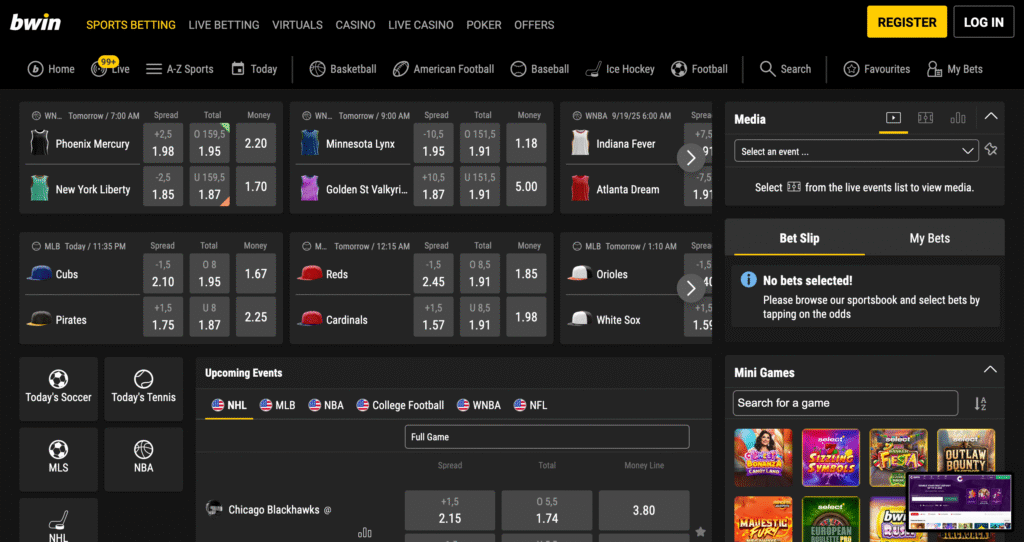Collapse the Media panel

[991, 116]
